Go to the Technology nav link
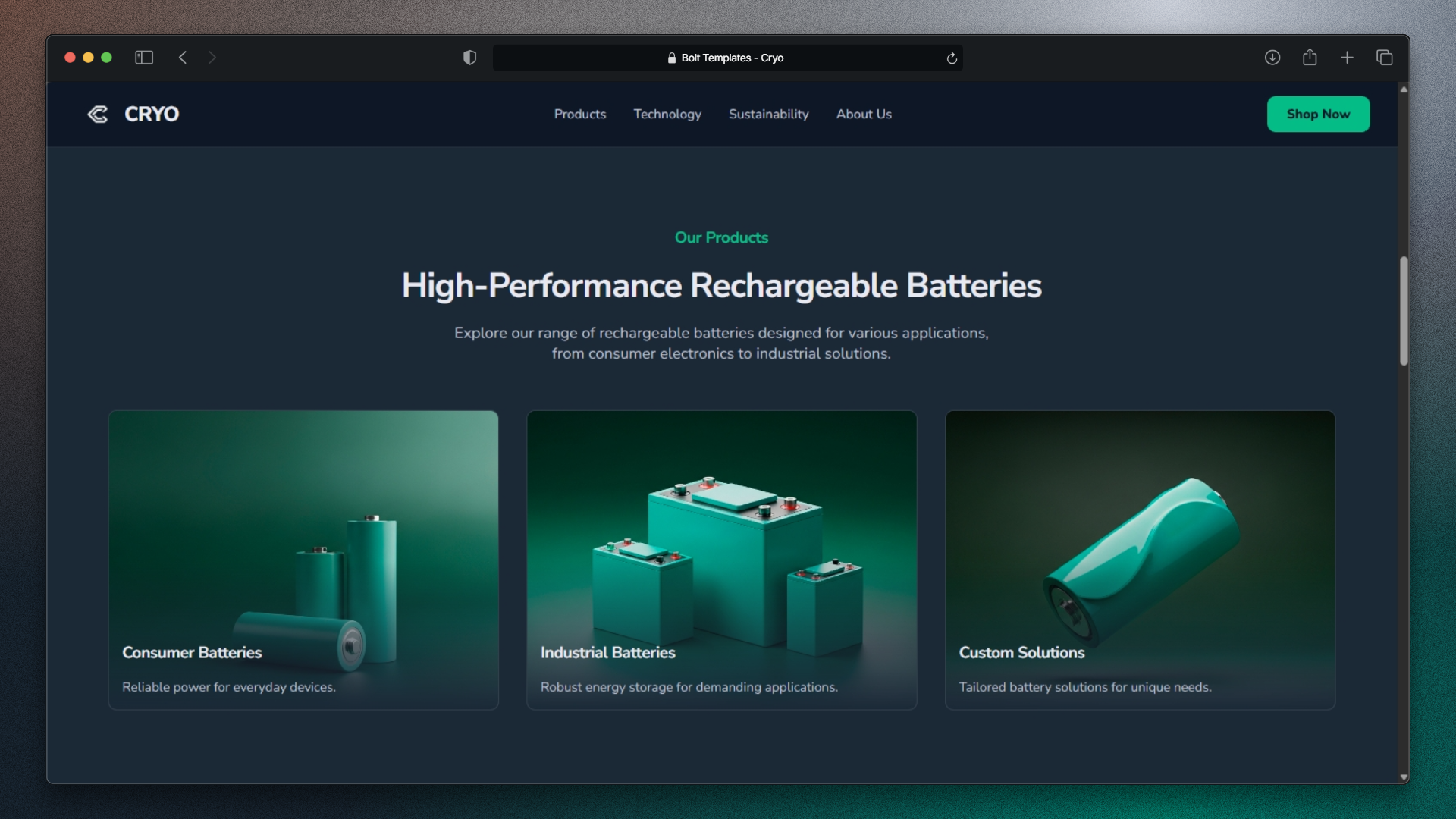This screenshot has height=819, width=1456. tap(667, 114)
